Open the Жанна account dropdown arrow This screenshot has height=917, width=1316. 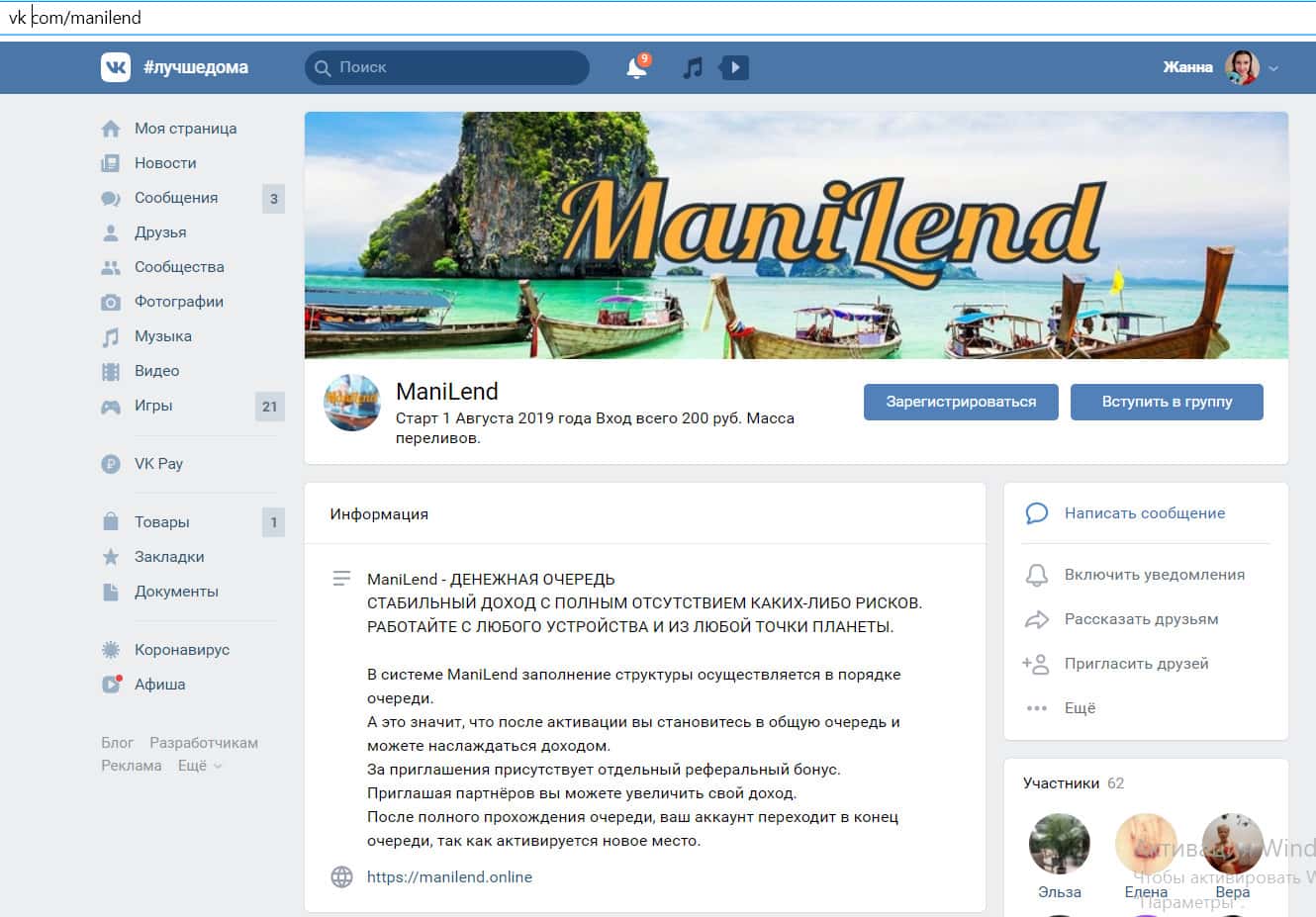pos(1273,68)
